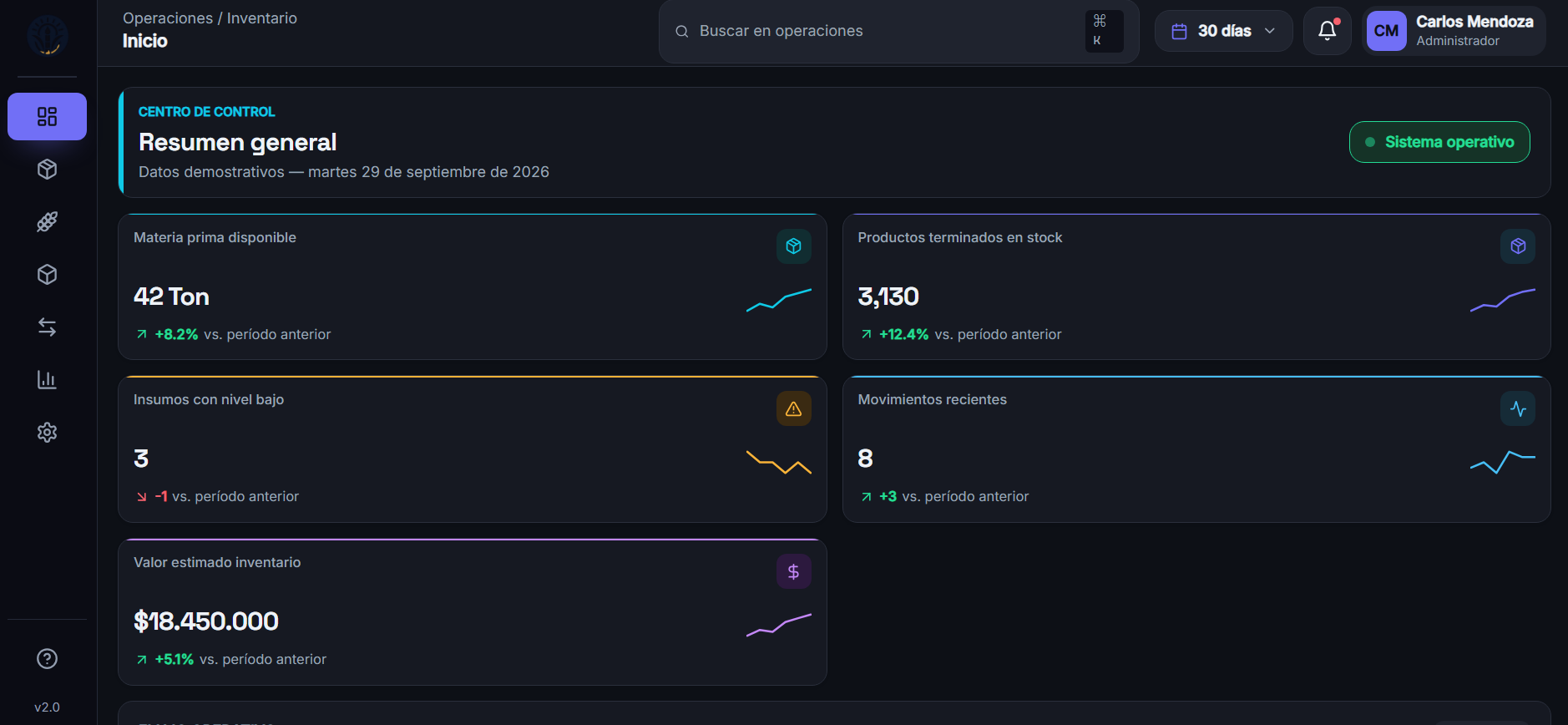Click the activity icon on Movimientos recientes
The height and width of the screenshot is (725, 1568).
(x=1518, y=408)
